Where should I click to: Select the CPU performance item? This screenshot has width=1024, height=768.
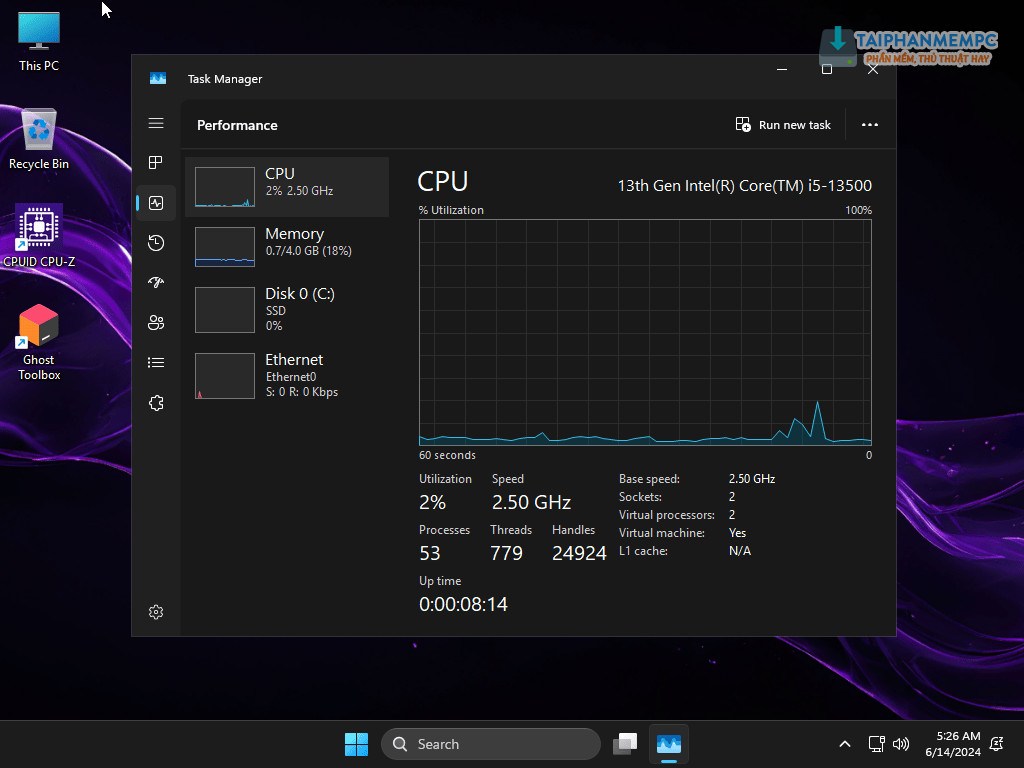[x=287, y=187]
